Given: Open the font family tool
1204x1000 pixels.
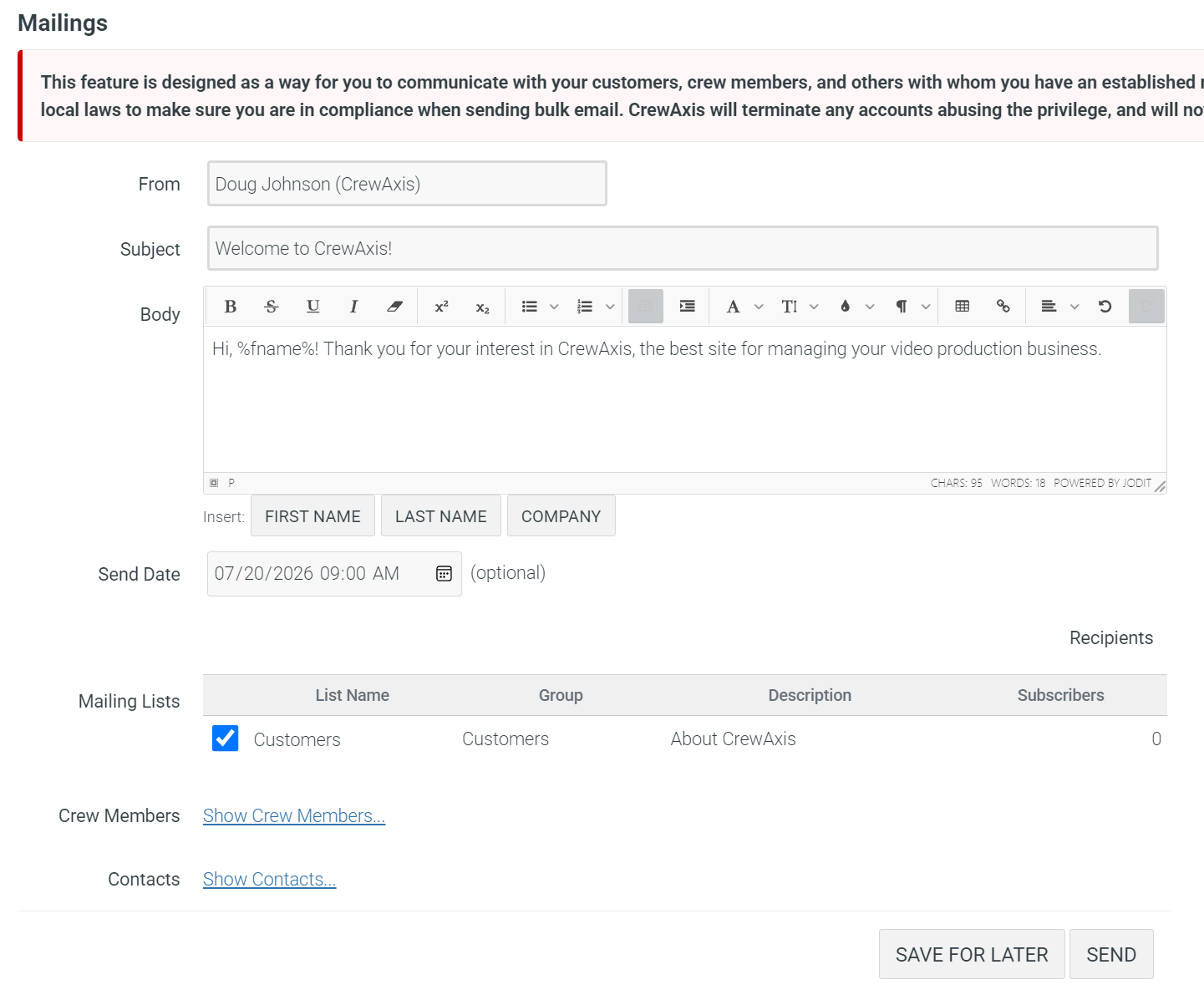Looking at the screenshot, I should click(733, 307).
